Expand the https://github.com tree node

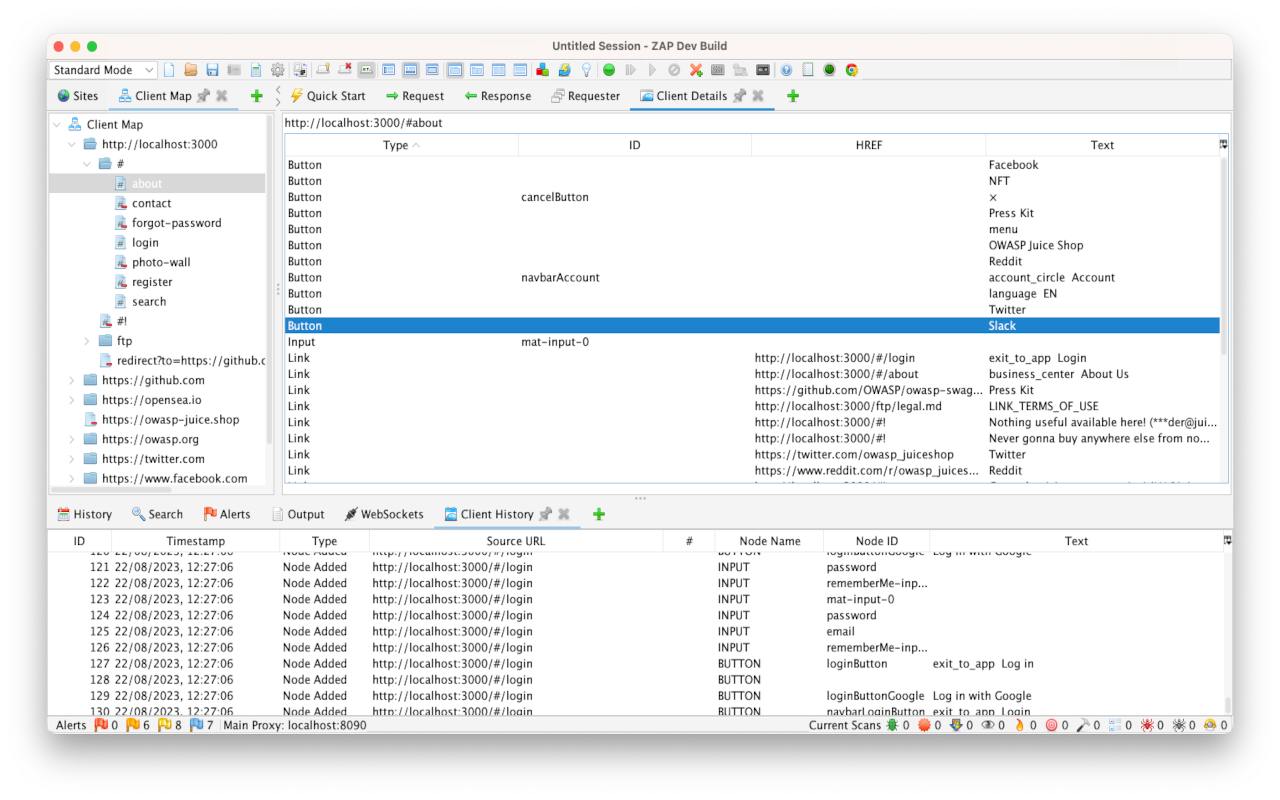70,380
